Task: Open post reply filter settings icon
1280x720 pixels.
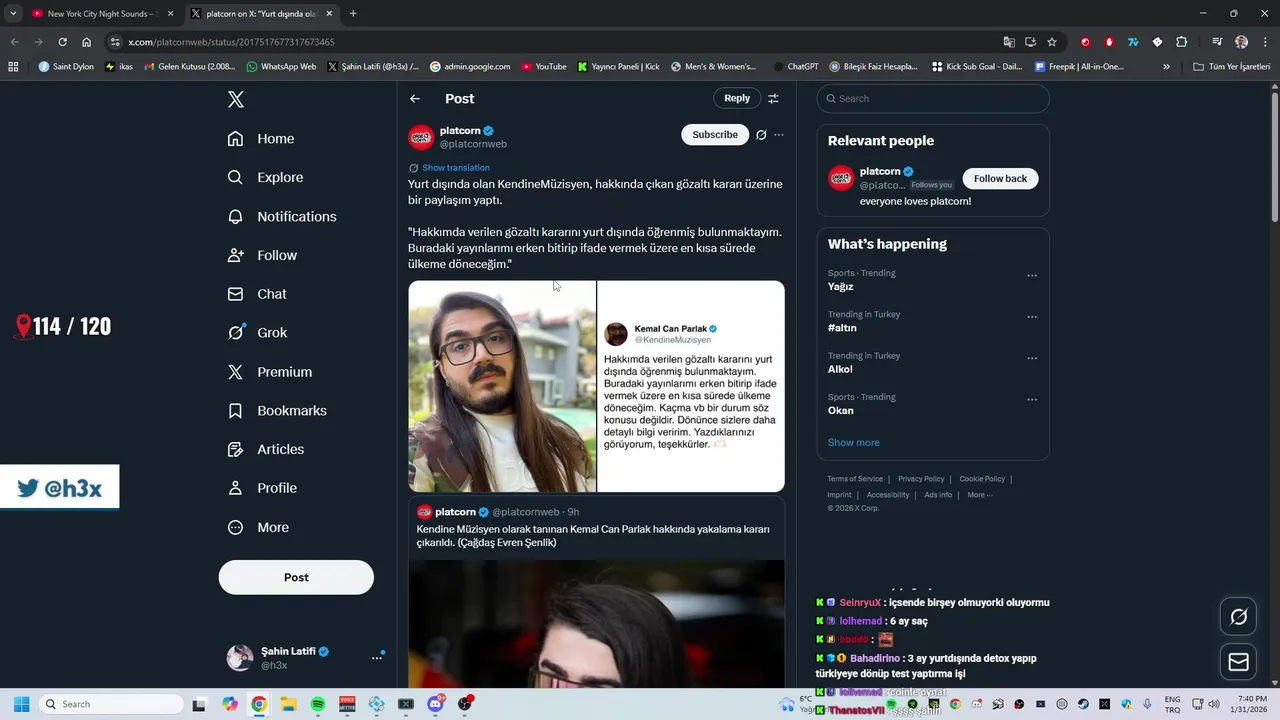Action: (x=773, y=98)
